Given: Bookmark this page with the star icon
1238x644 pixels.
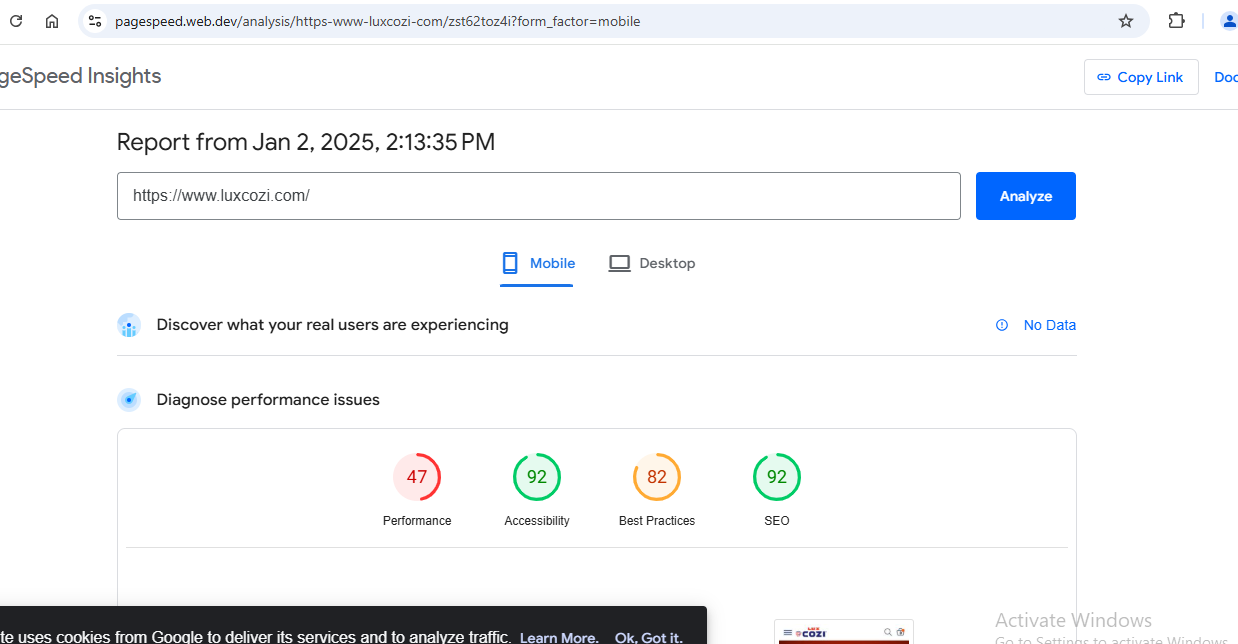Looking at the screenshot, I should pos(1126,21).
